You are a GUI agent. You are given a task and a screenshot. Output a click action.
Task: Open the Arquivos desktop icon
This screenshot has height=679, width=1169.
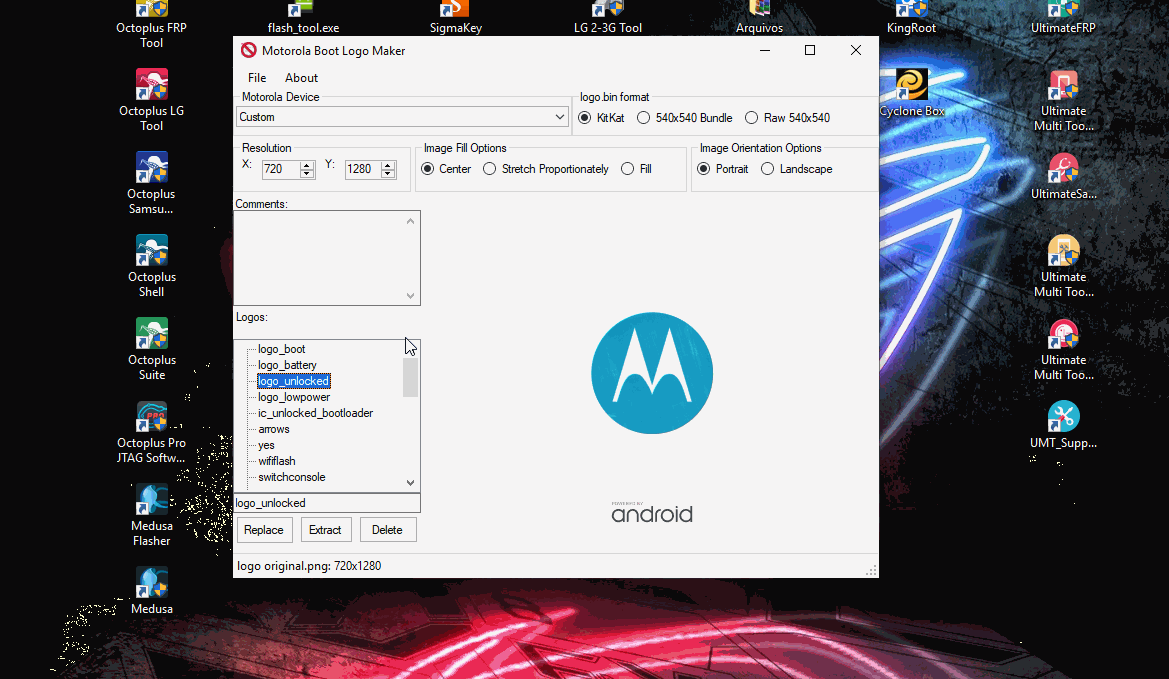pos(759,18)
